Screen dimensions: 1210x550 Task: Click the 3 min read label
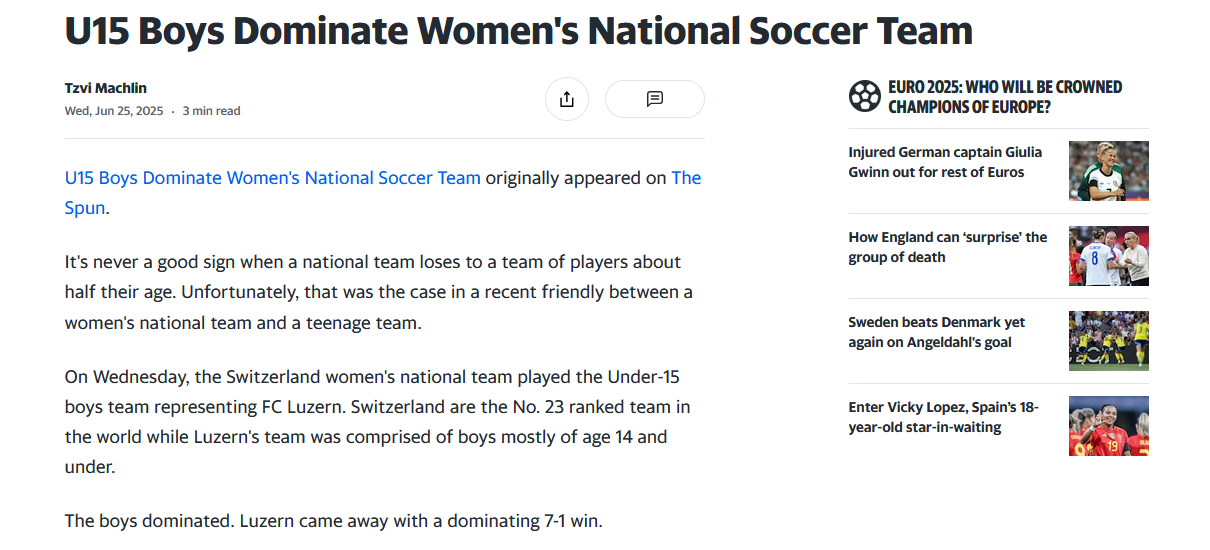(x=211, y=111)
